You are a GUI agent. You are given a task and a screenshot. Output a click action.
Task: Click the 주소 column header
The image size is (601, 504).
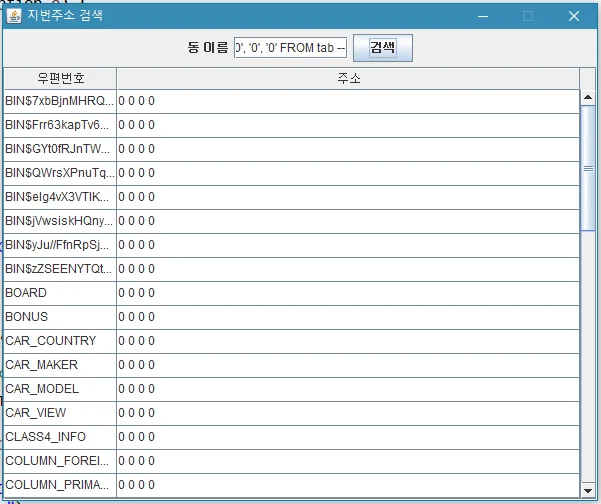[x=348, y=79]
